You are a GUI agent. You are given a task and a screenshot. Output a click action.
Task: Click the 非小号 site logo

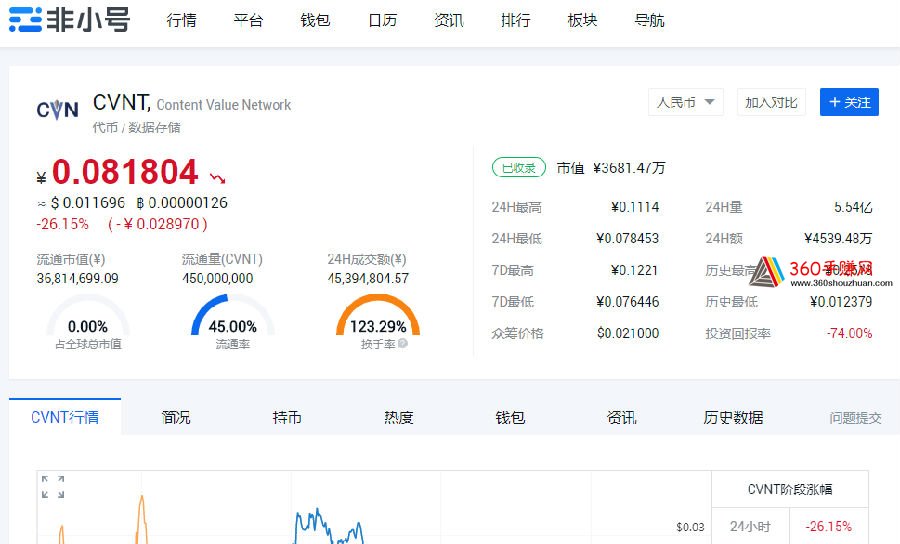point(69,20)
